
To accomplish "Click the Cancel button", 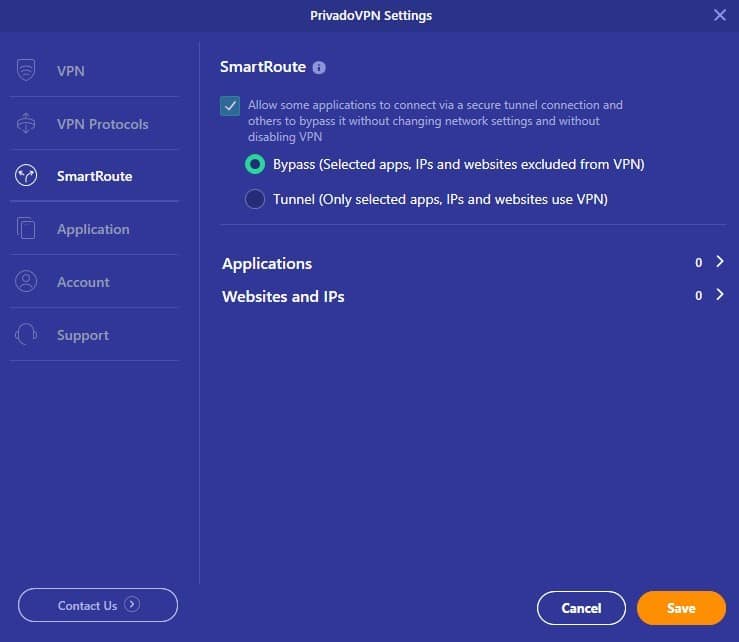I will click(x=581, y=608).
